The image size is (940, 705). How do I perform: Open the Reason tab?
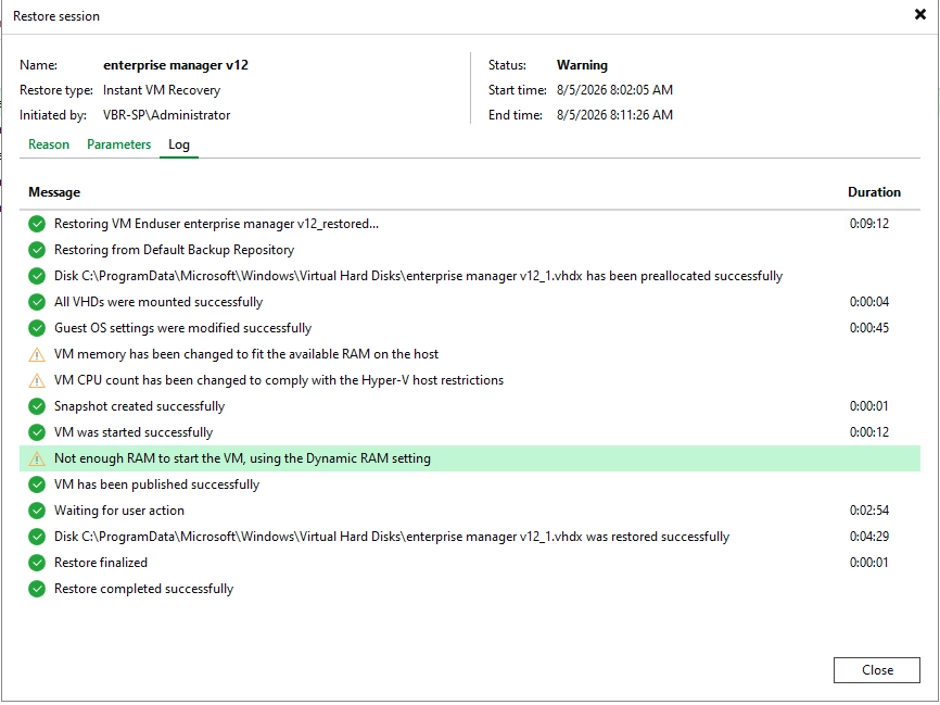[49, 144]
